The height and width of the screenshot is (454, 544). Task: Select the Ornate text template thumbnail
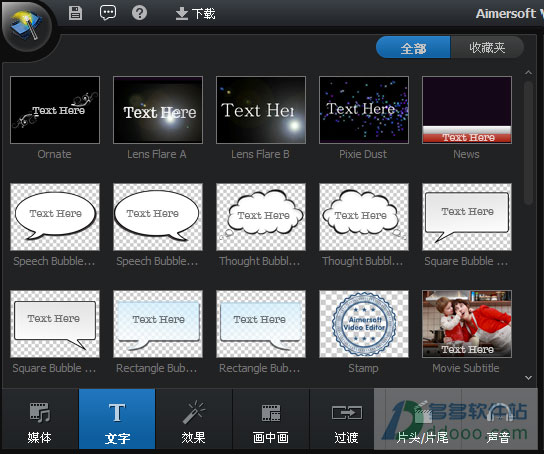(55, 110)
